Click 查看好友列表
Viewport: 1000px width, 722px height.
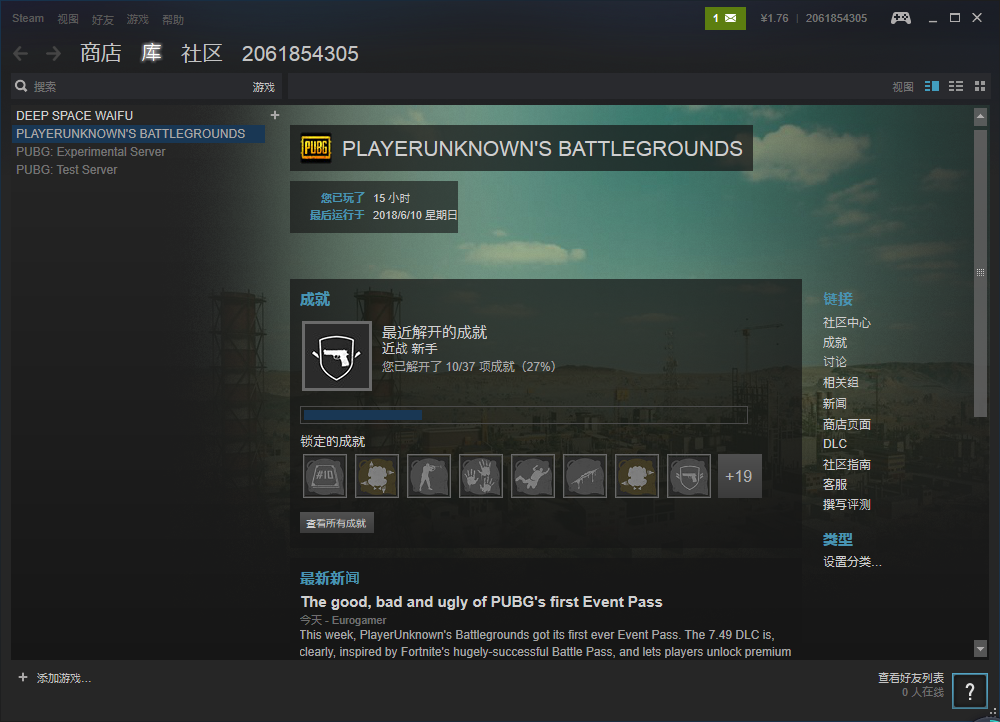911,677
